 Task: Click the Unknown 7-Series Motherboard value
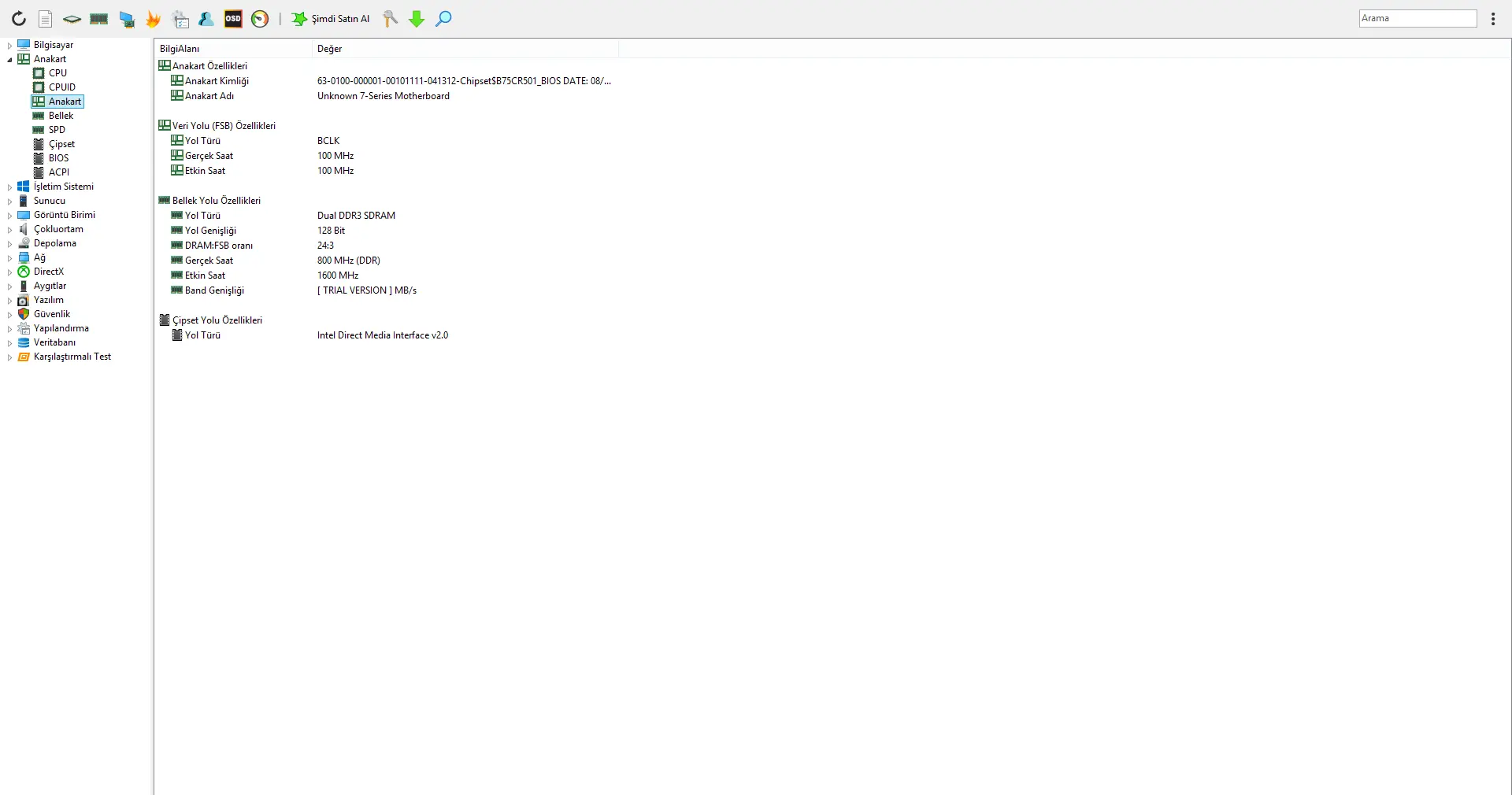click(384, 96)
